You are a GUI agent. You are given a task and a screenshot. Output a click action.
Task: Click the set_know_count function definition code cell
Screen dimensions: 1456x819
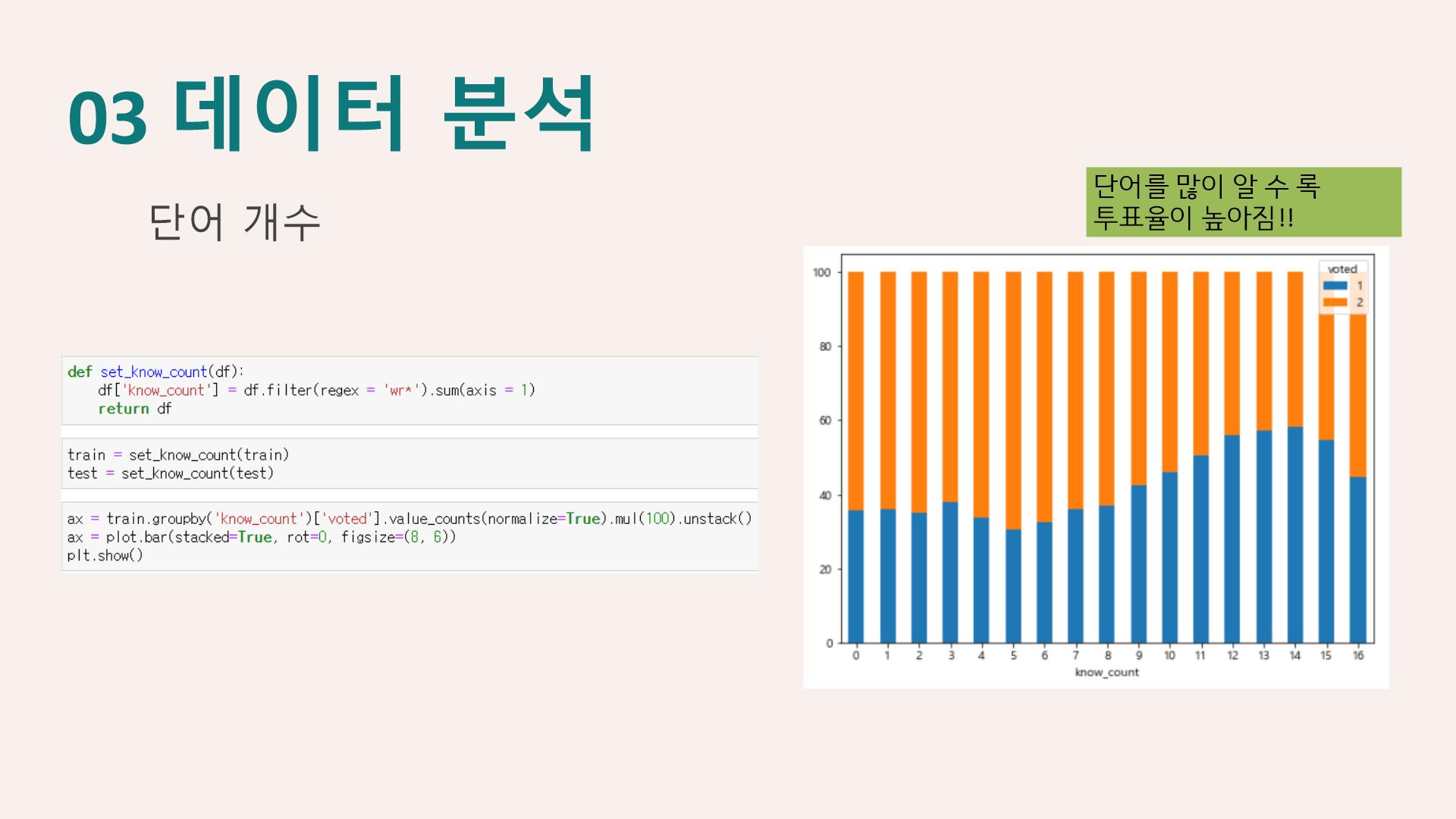[x=409, y=391]
